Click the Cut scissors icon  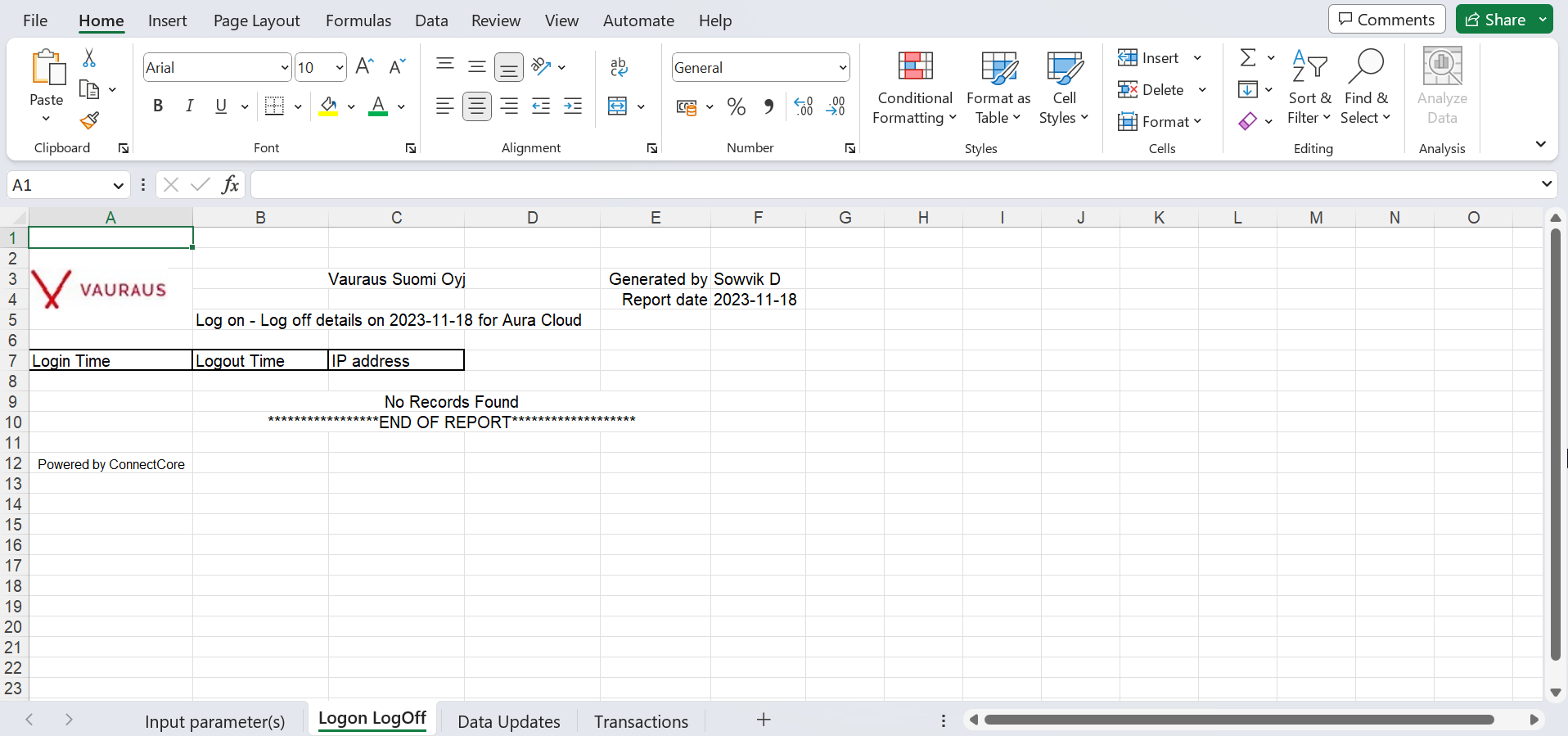pos(89,58)
